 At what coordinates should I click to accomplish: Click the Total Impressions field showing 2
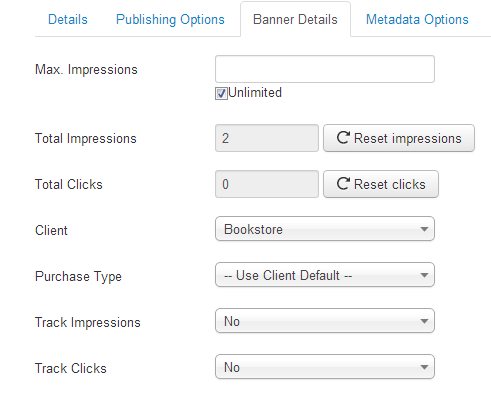pos(267,138)
